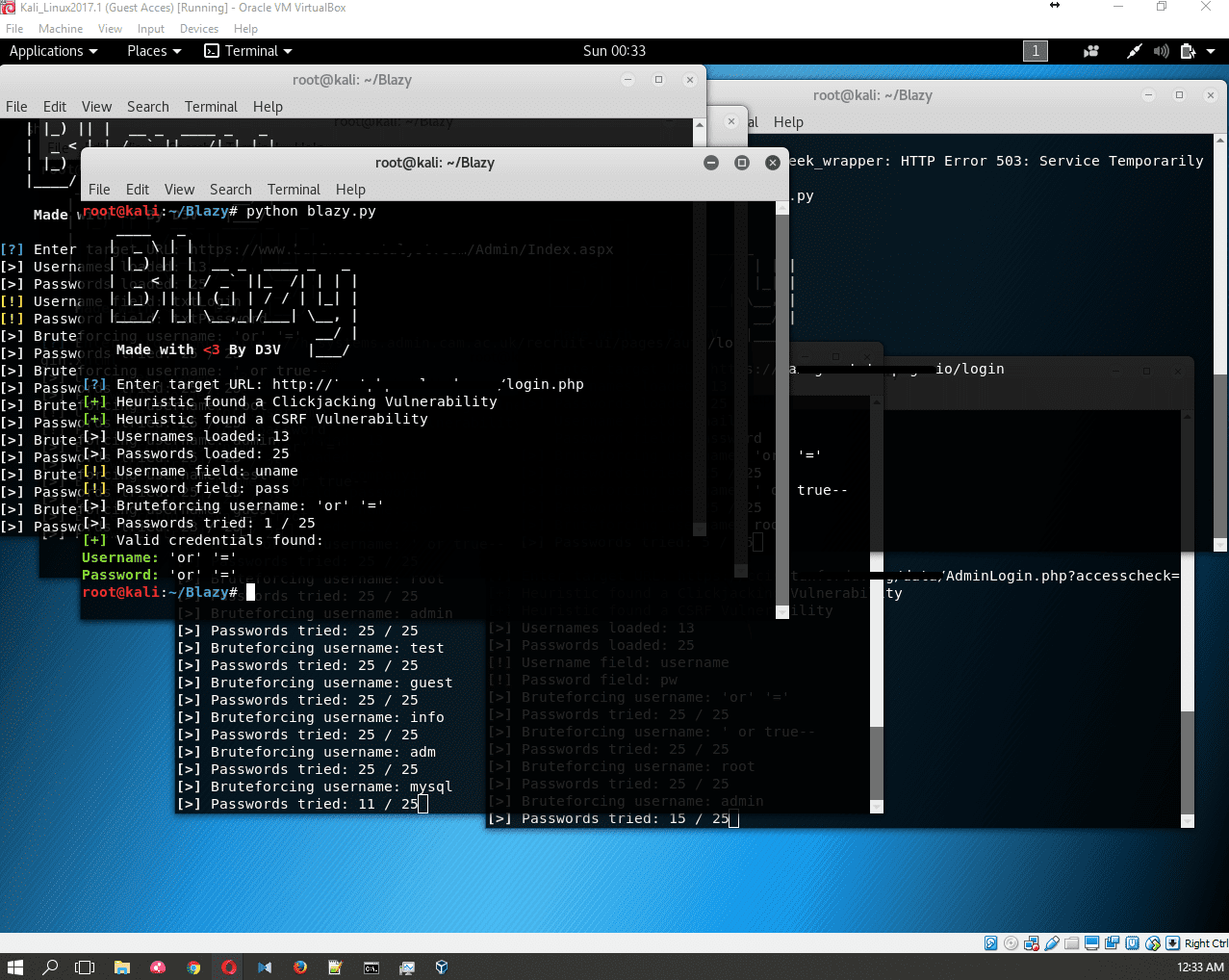Image resolution: width=1229 pixels, height=980 pixels.
Task: Click the wired network connection icon
Action: click(x=1135, y=51)
